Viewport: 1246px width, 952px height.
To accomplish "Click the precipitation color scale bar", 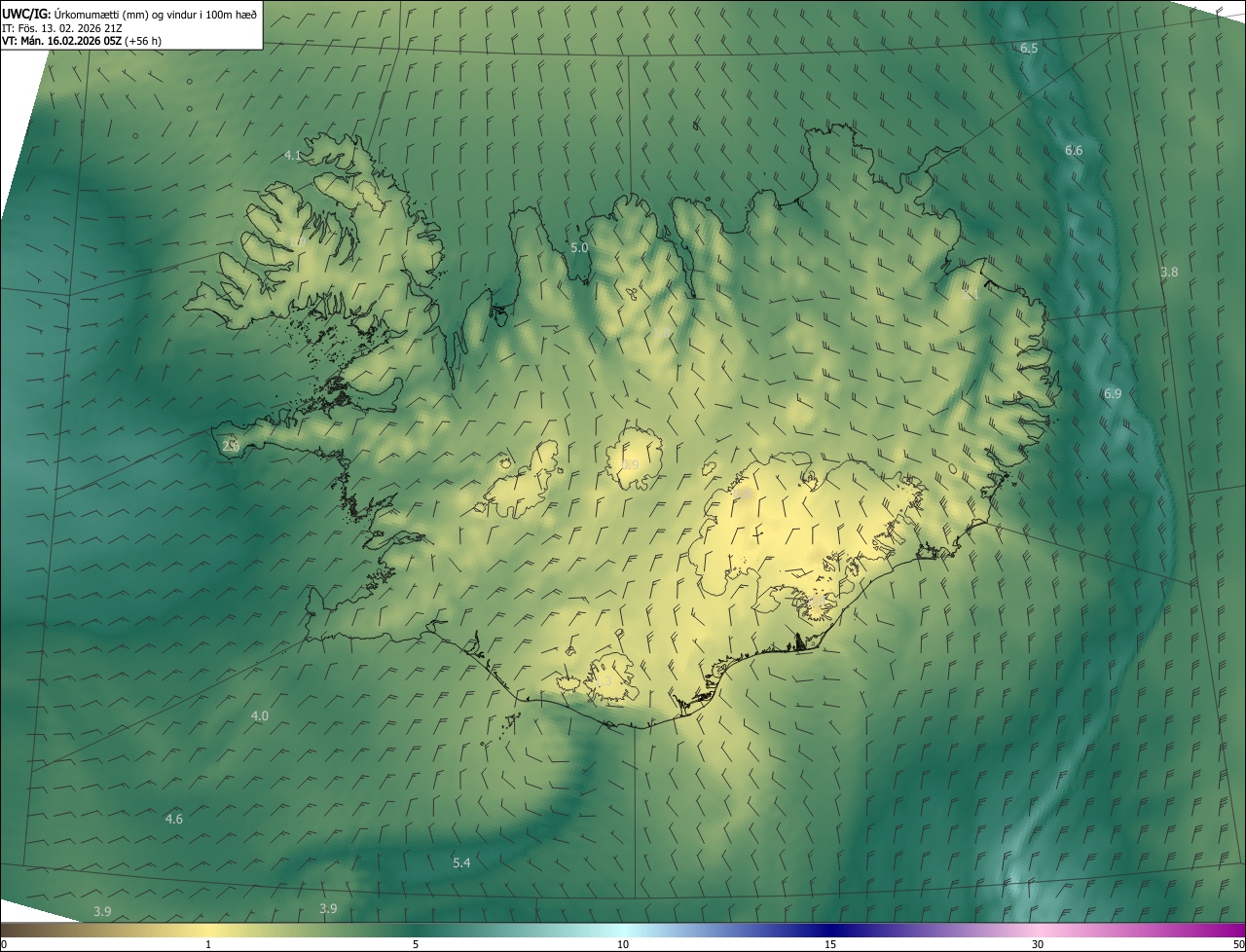I will (x=623, y=930).
